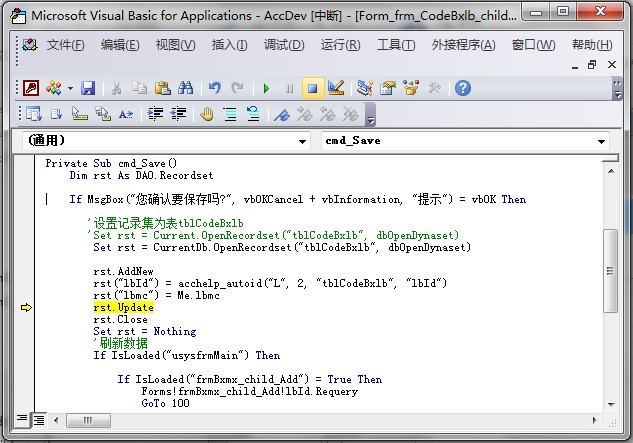Click the Undo arrow icon
This screenshot has width=633, height=443.
[214, 88]
